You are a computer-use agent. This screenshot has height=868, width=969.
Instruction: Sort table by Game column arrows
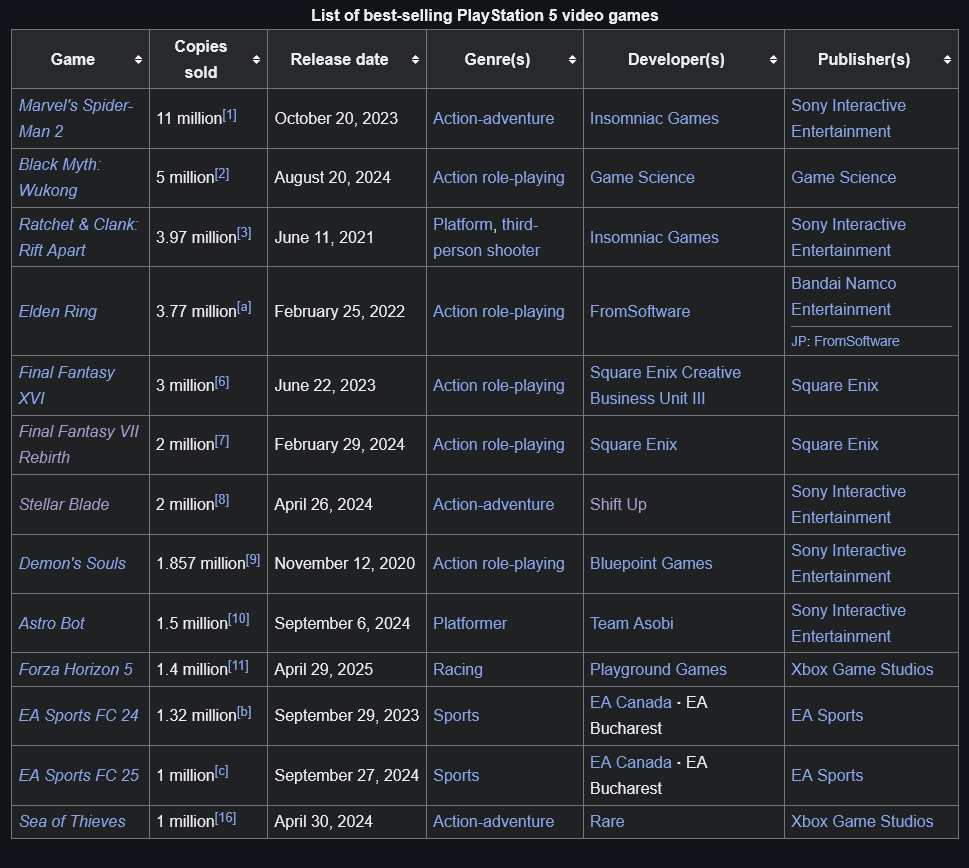click(x=138, y=59)
